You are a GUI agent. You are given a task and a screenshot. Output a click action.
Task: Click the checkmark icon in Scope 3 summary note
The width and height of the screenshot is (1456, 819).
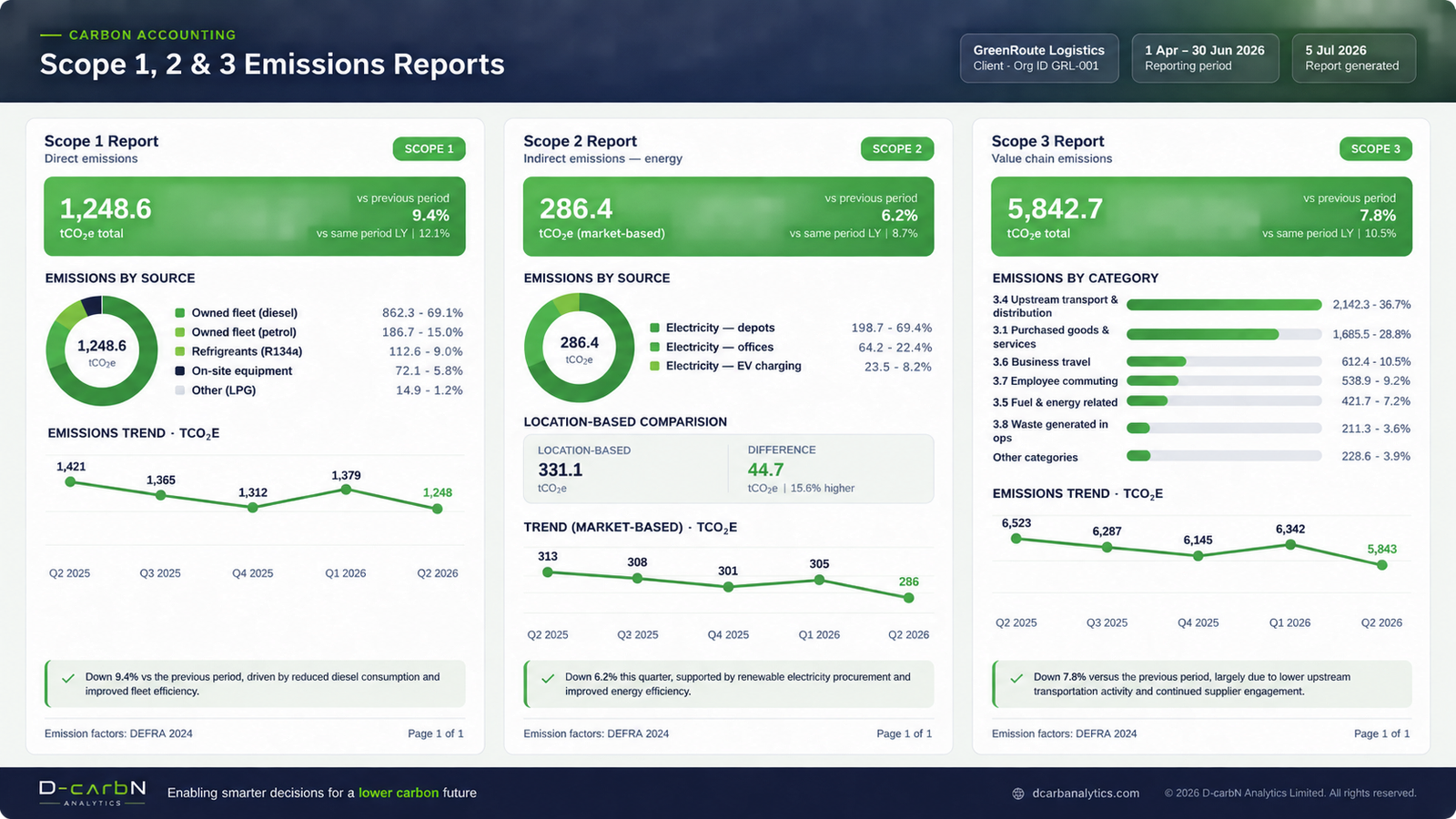(x=1016, y=678)
